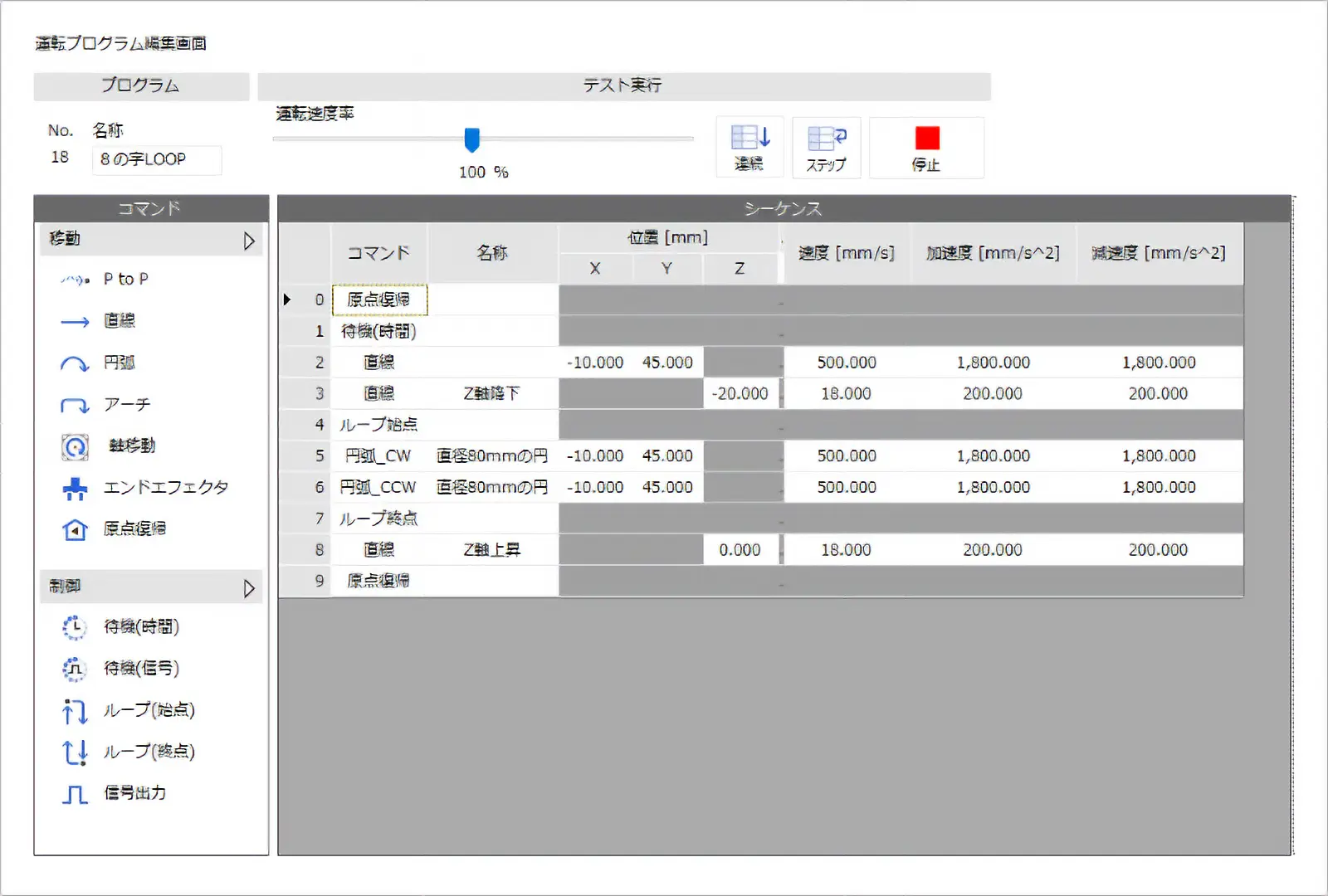Click the program number 18
Image resolution: width=1328 pixels, height=896 pixels.
point(60,158)
